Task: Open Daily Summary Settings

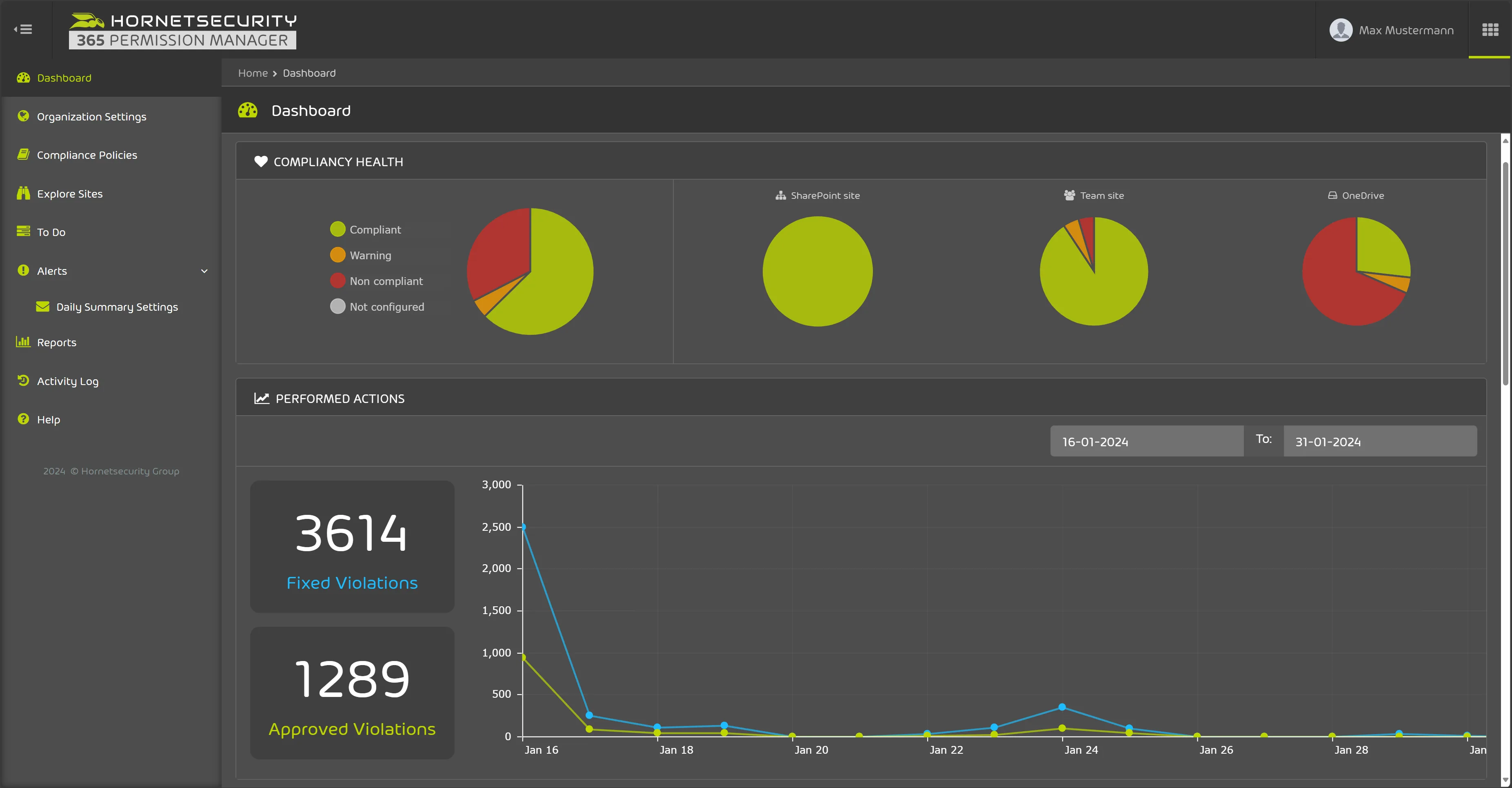Action: coord(116,307)
